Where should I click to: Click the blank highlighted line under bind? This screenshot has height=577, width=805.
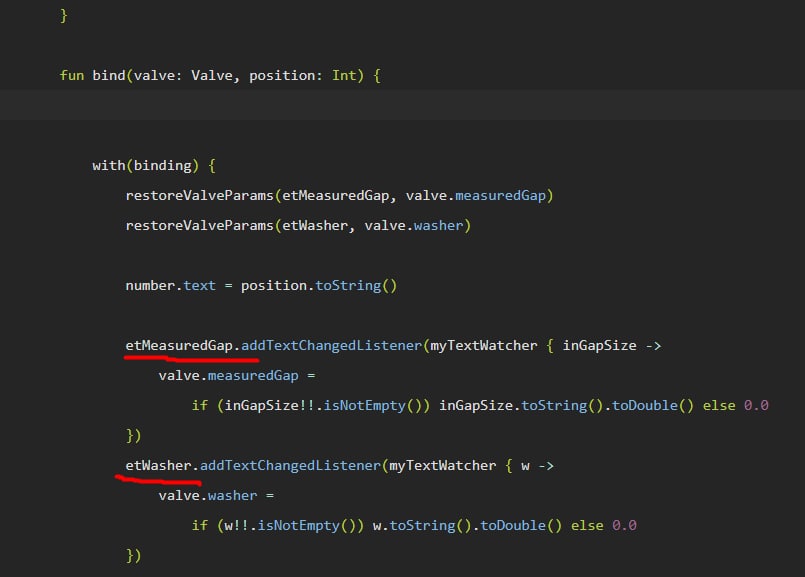tap(402, 105)
